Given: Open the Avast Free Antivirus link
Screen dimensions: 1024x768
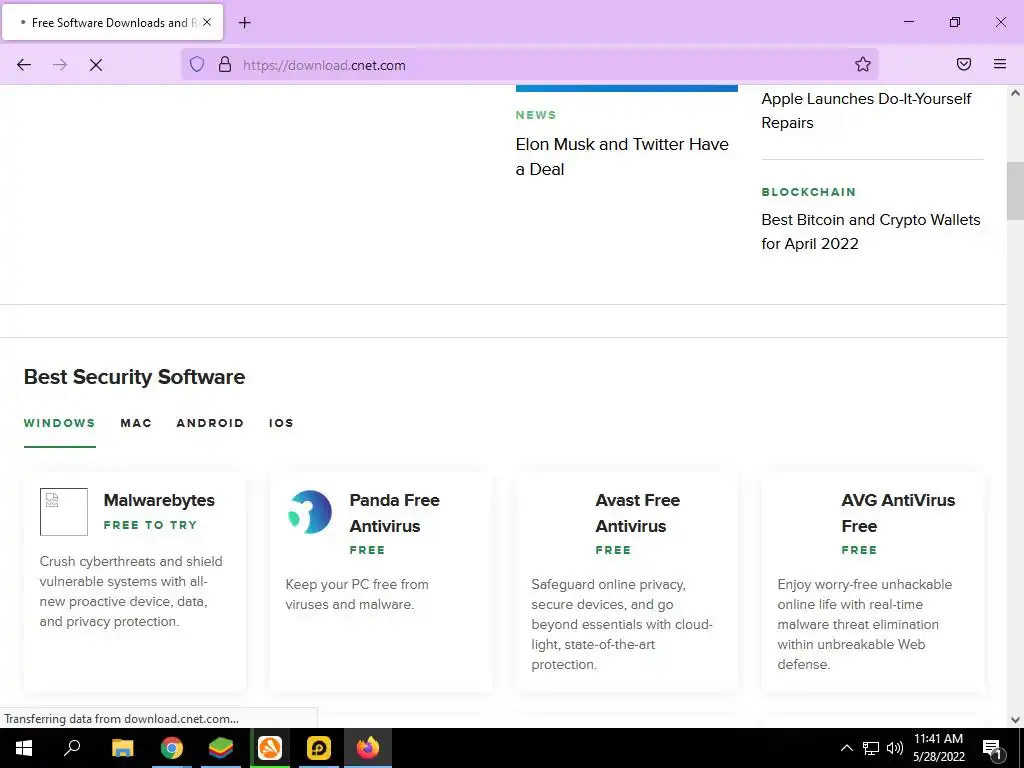Looking at the screenshot, I should click(x=637, y=513).
